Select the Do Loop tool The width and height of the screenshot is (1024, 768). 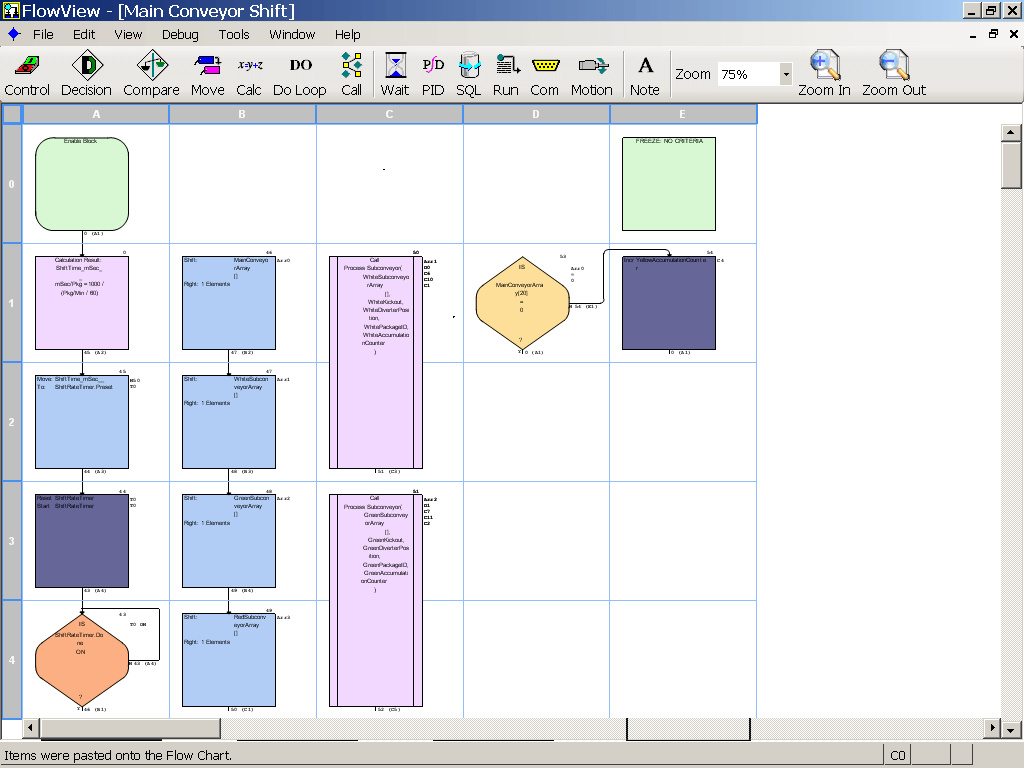[300, 74]
